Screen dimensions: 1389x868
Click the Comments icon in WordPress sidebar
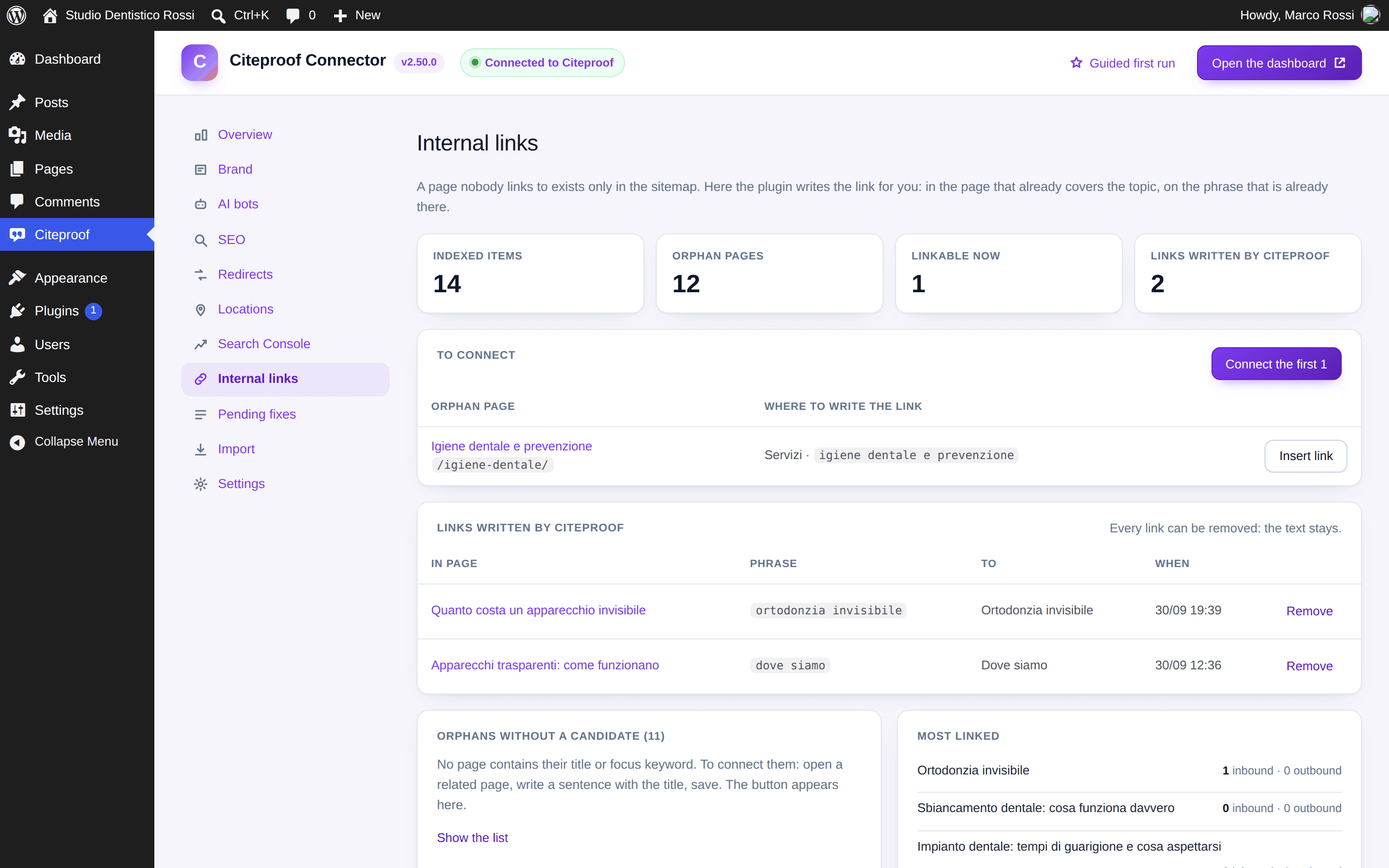click(17, 202)
